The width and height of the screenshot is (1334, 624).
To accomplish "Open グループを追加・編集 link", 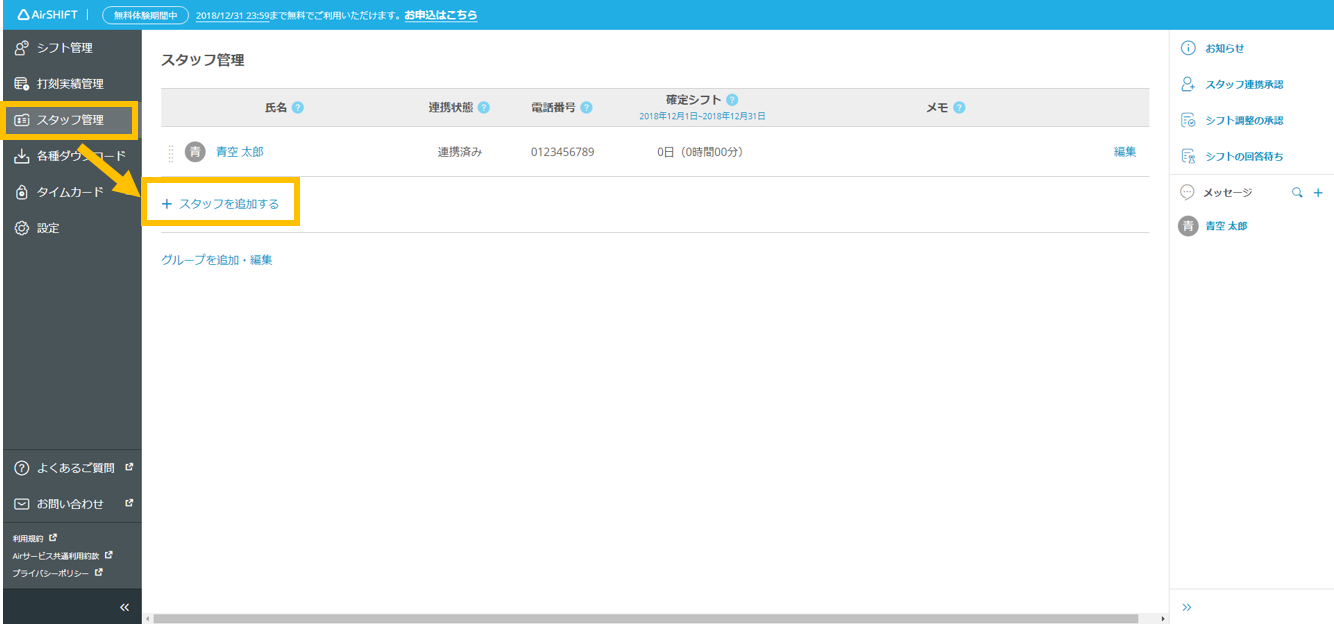I will point(217,260).
